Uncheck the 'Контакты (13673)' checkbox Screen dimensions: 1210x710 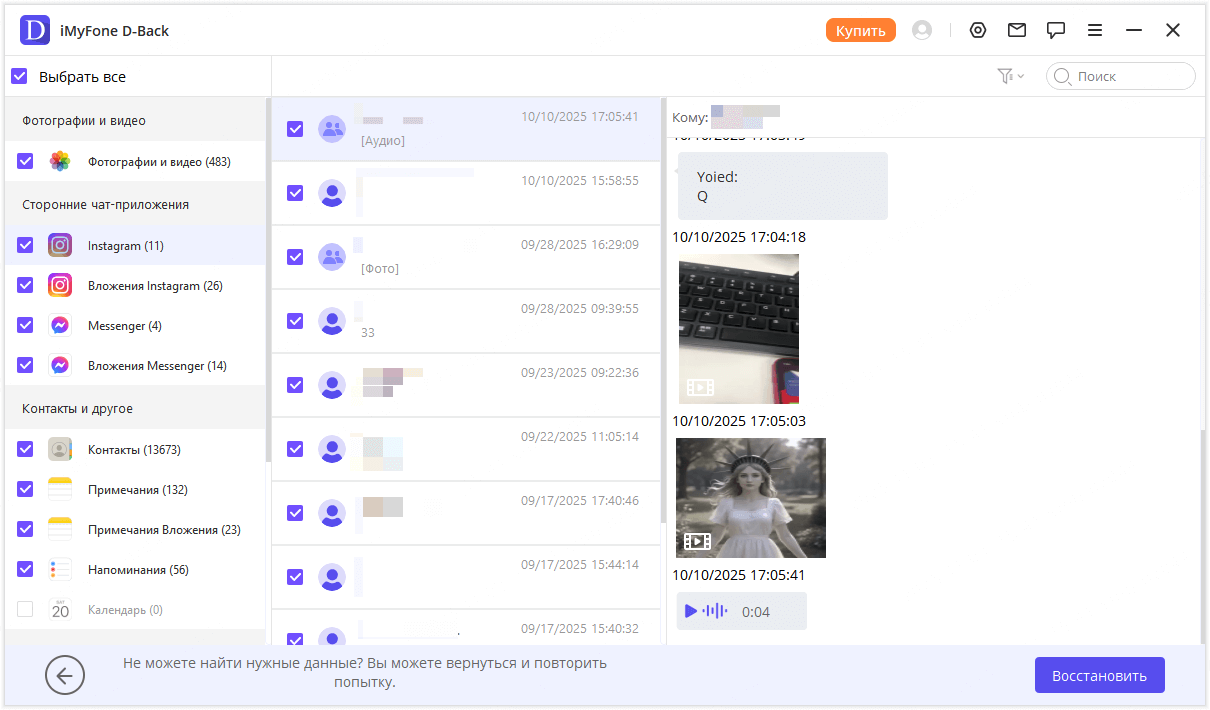pyautogui.click(x=26, y=450)
